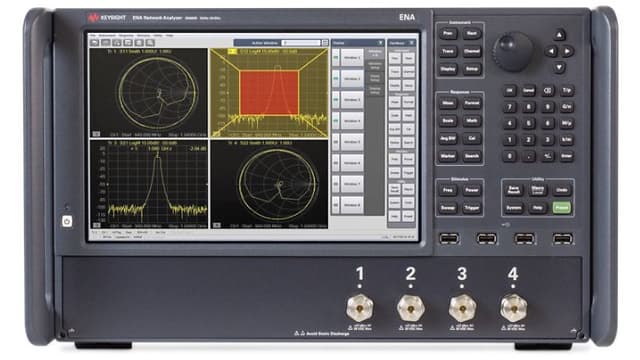Hit the green Preset hardkey

[x=562, y=208]
